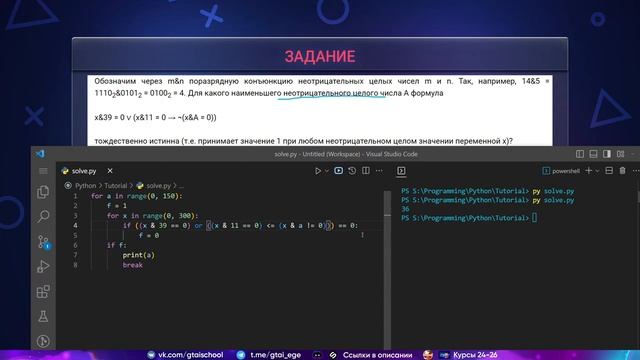Run Python file with play button
Viewport: 640px width, 360px height.
[x=318, y=171]
